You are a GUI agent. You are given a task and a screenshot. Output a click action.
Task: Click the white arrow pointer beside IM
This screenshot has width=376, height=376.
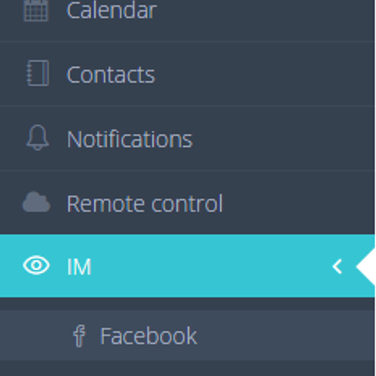coord(366,267)
